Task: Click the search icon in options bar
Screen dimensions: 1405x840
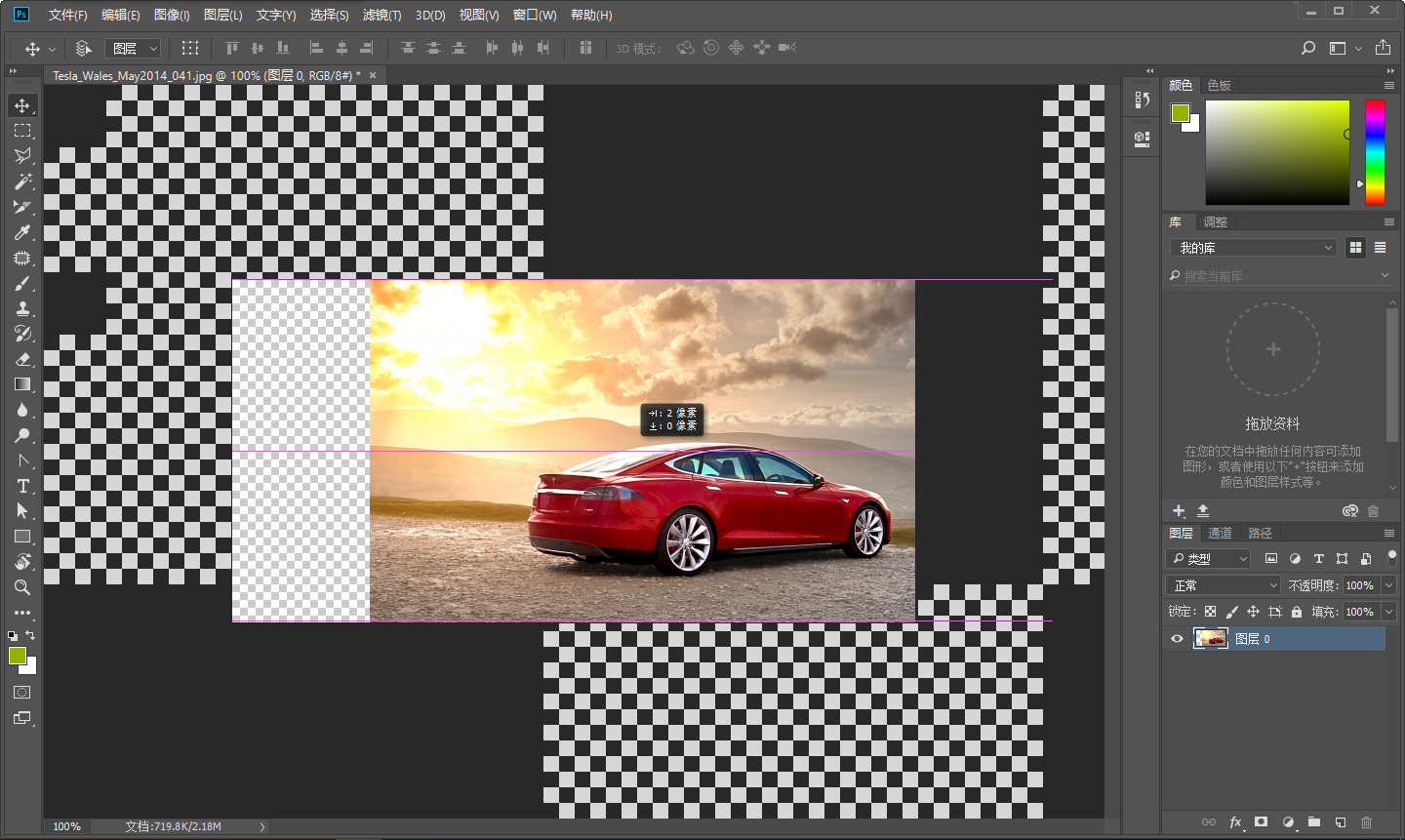Action: (x=1308, y=48)
